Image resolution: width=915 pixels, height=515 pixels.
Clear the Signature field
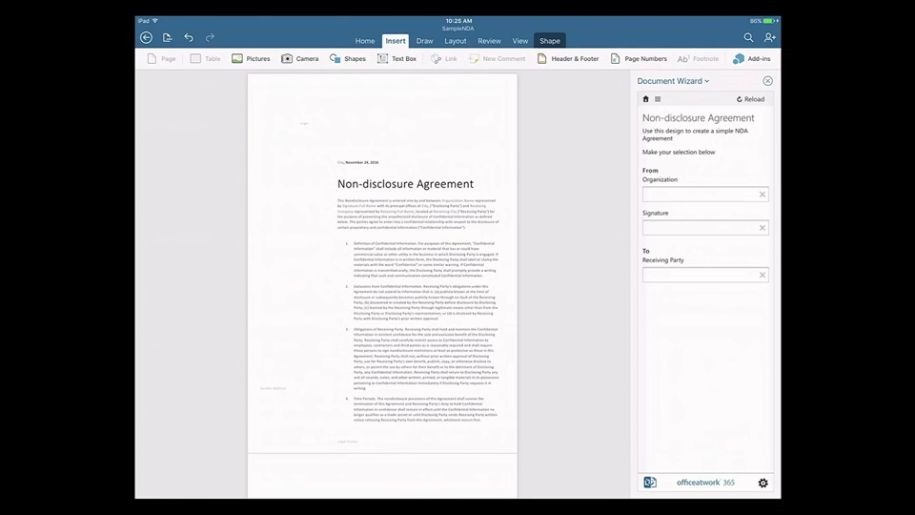click(x=762, y=227)
